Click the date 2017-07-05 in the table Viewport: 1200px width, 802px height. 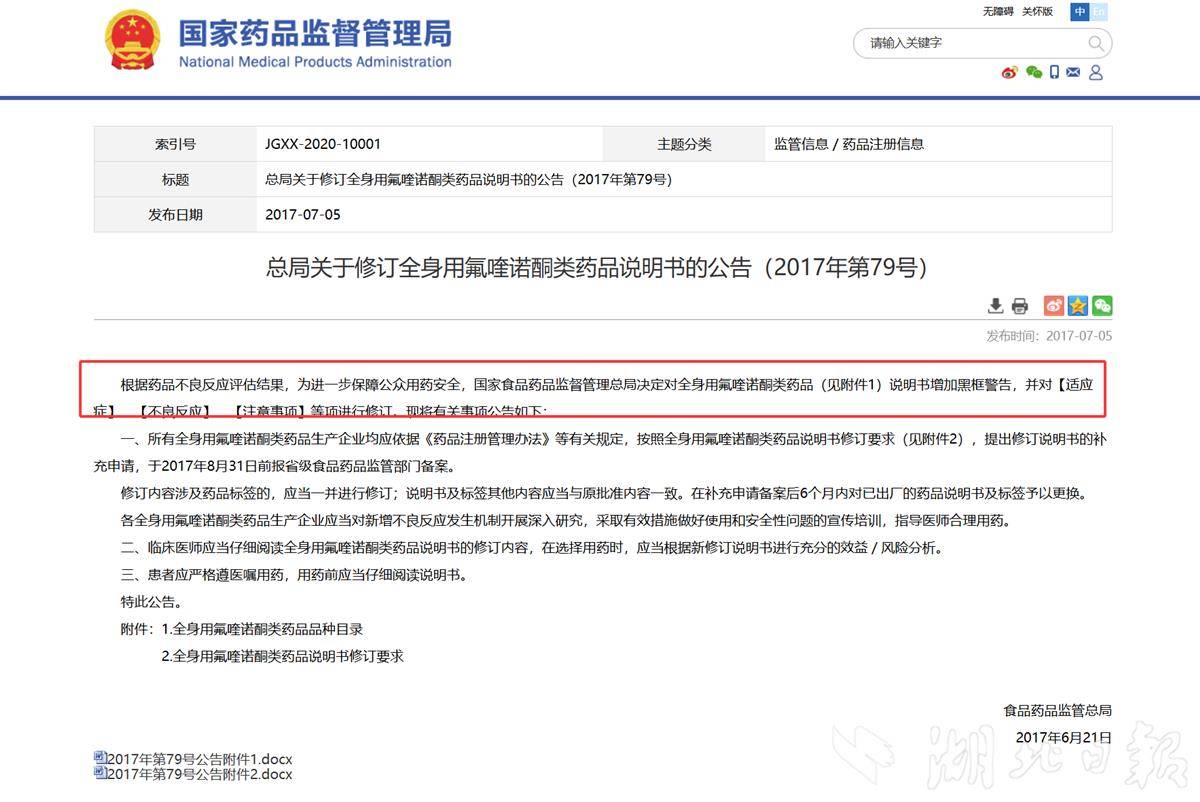(x=303, y=215)
